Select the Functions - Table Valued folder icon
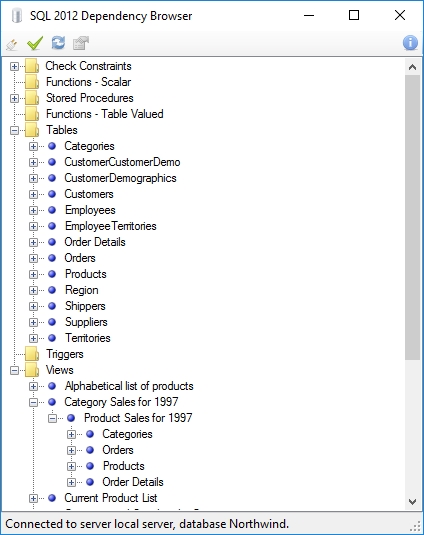The height and width of the screenshot is (535, 424). coord(32,114)
